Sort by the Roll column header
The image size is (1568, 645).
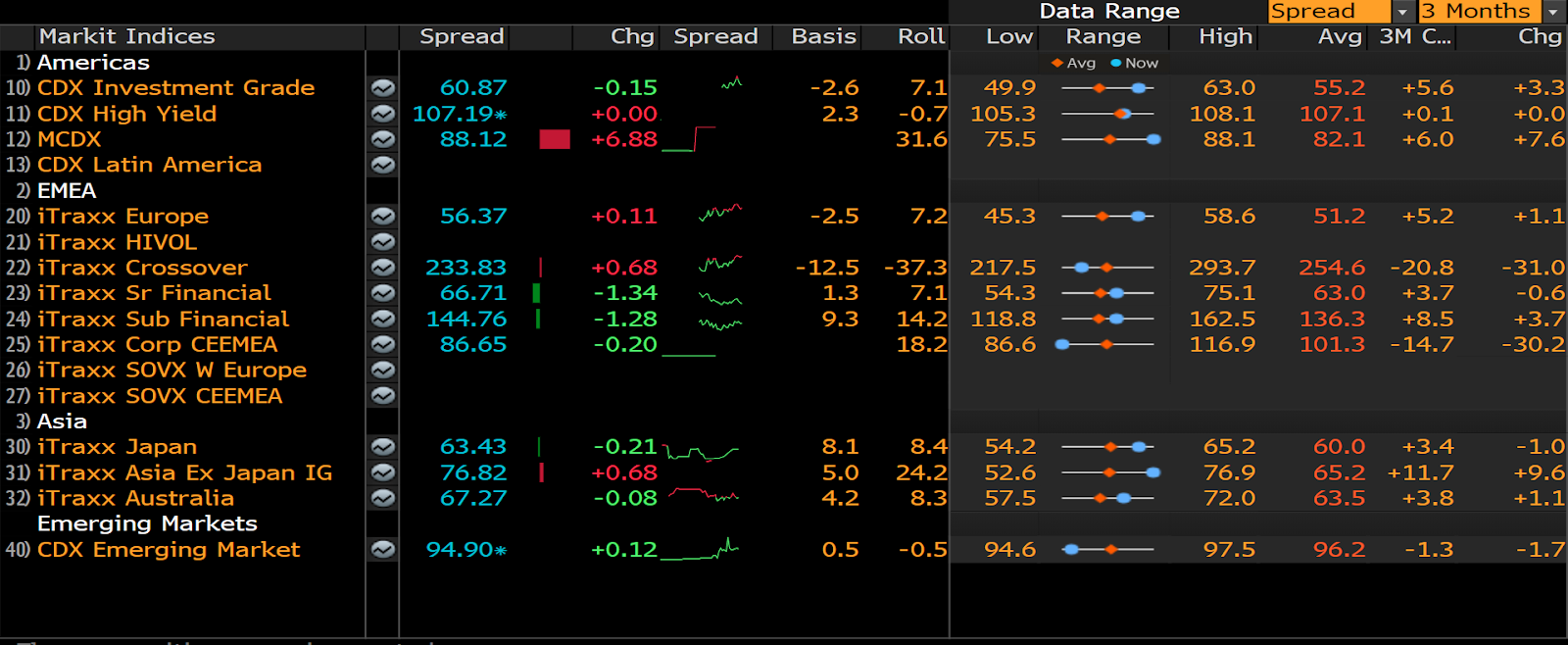pos(921,37)
